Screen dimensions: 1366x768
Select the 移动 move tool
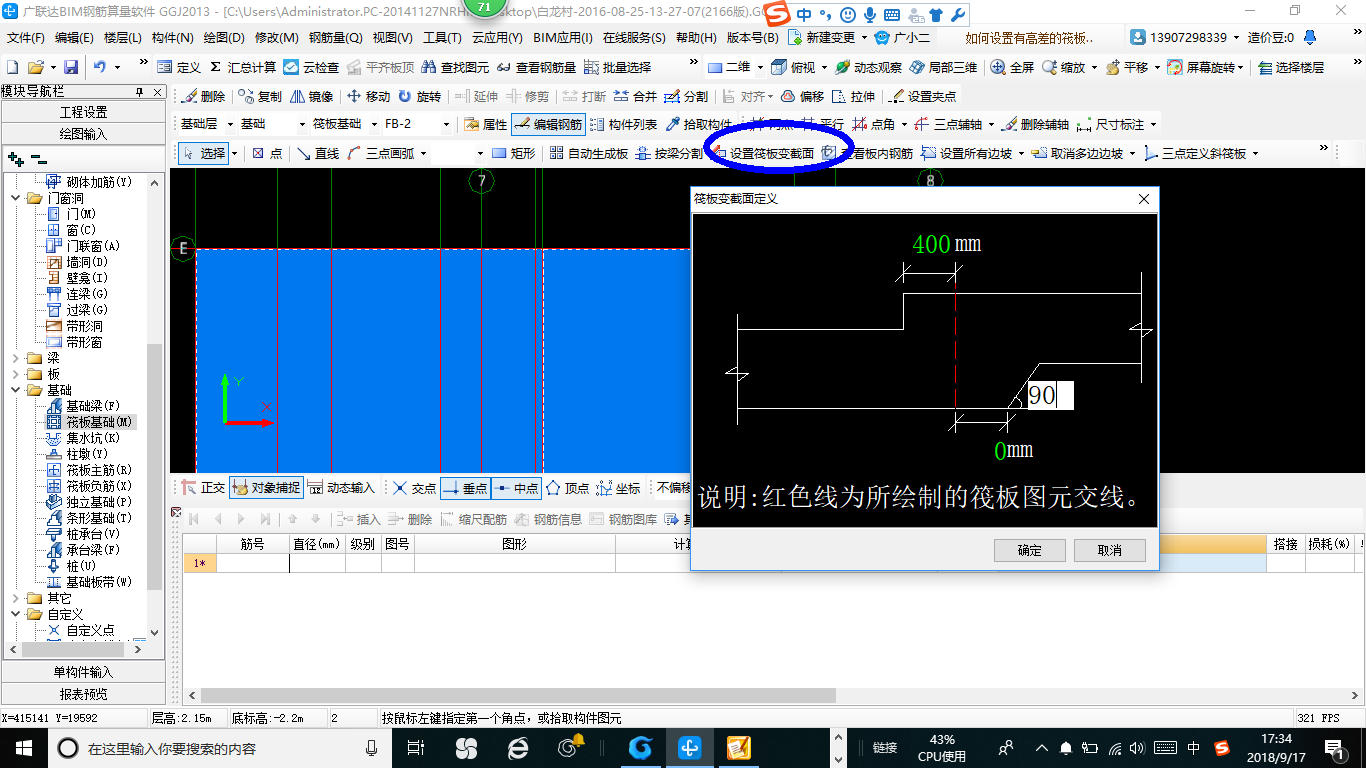click(368, 97)
